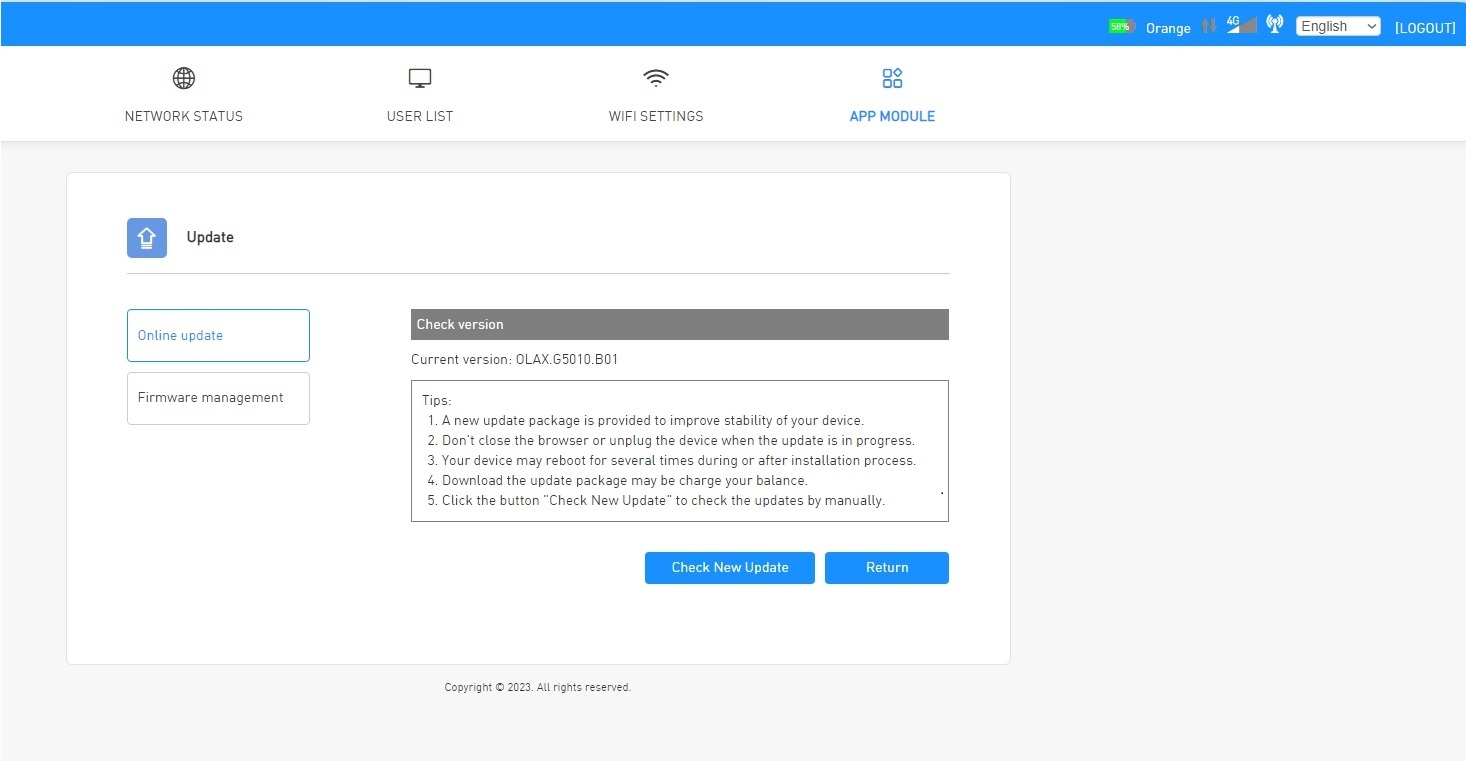1466x761 pixels.
Task: Open the English language dropdown
Action: (1338, 27)
